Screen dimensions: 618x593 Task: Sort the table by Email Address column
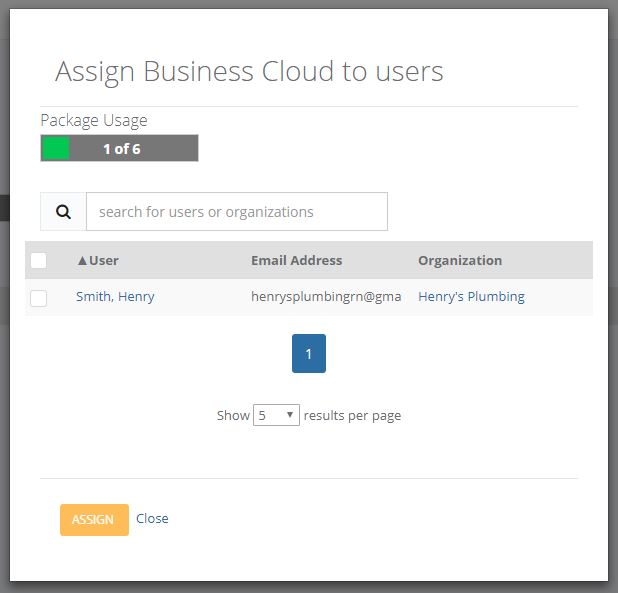click(296, 261)
